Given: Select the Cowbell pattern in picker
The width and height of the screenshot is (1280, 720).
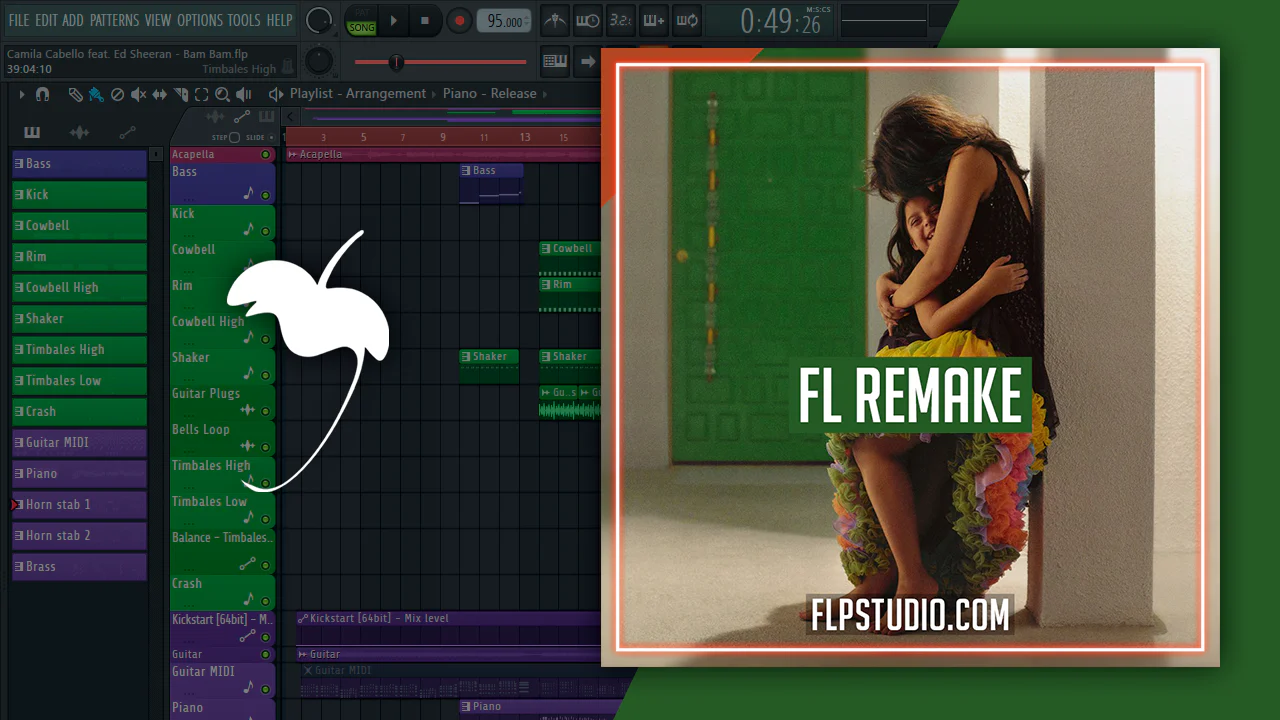Looking at the screenshot, I should coord(79,226).
